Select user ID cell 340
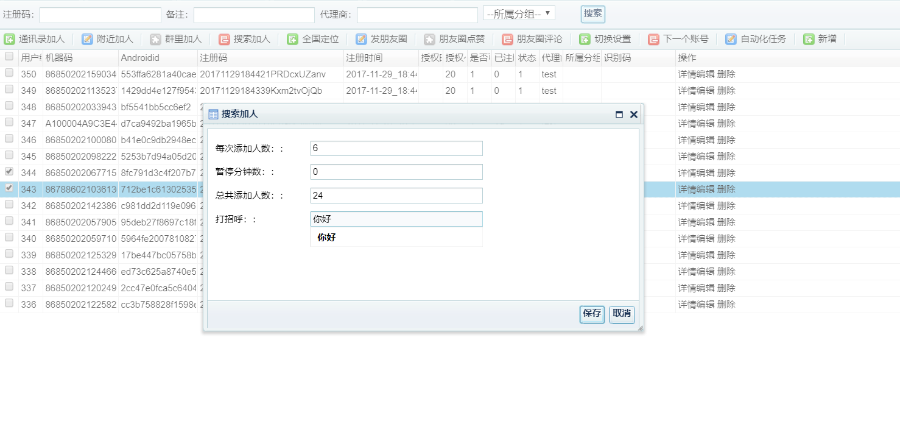The width and height of the screenshot is (900, 432). click(30, 238)
